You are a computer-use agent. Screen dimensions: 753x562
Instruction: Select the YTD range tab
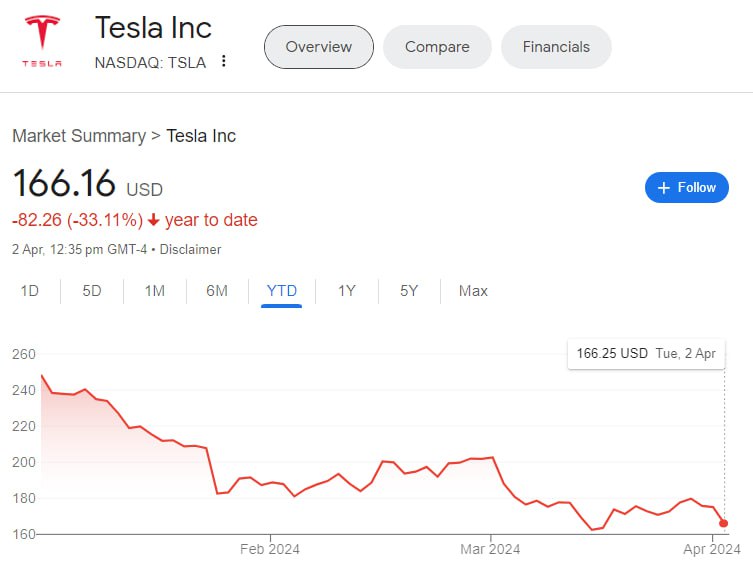pos(282,291)
